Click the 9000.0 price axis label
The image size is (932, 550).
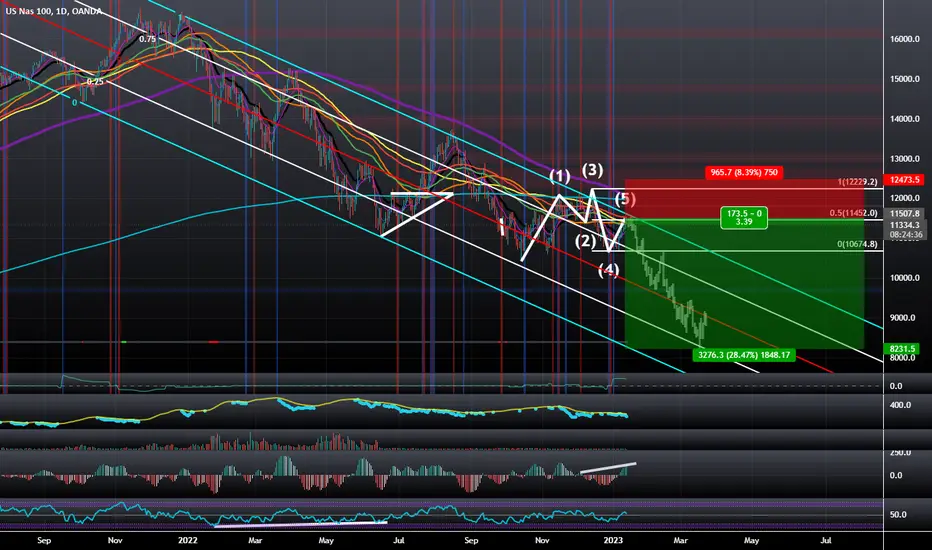pyautogui.click(x=903, y=318)
